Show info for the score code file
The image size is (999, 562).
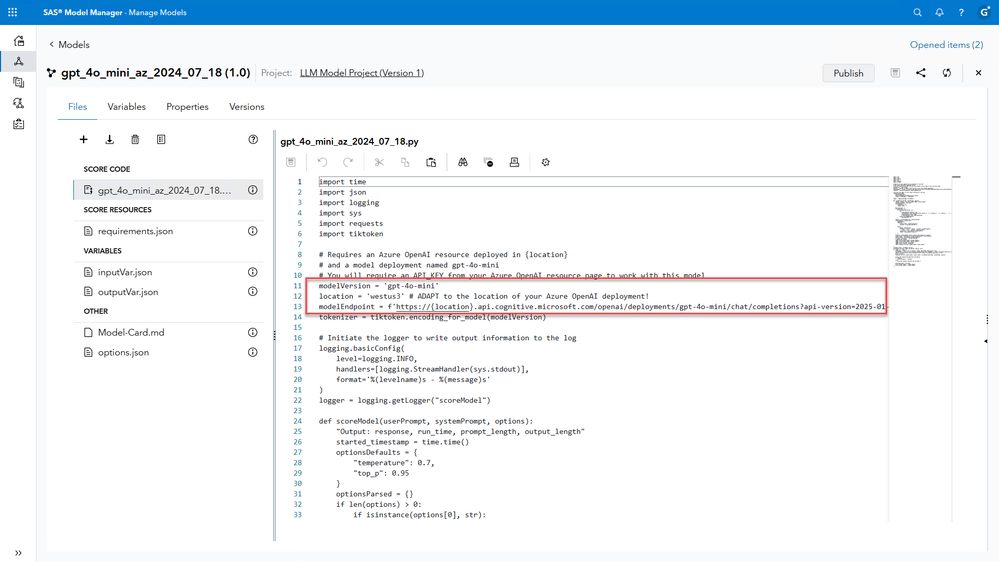[x=253, y=190]
